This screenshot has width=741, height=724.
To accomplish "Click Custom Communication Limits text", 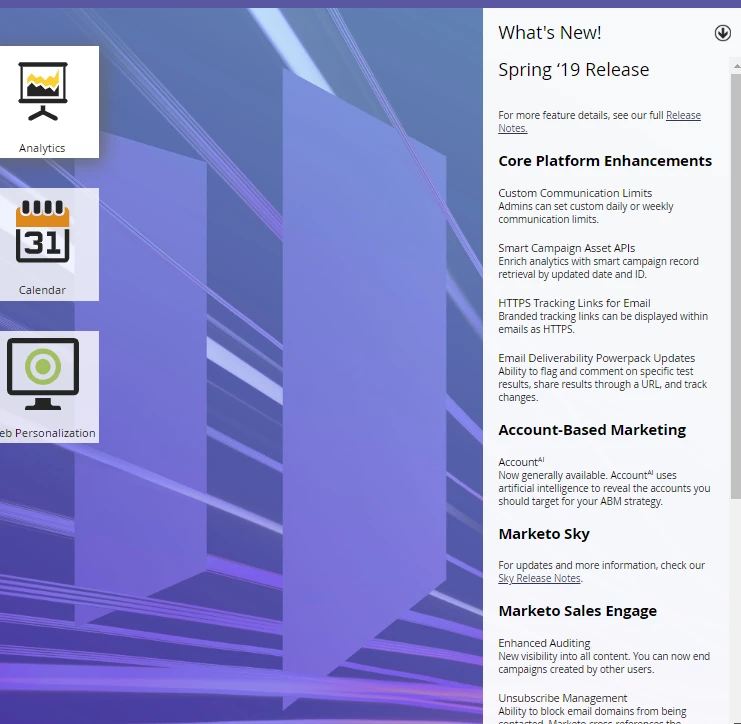I will click(575, 193).
